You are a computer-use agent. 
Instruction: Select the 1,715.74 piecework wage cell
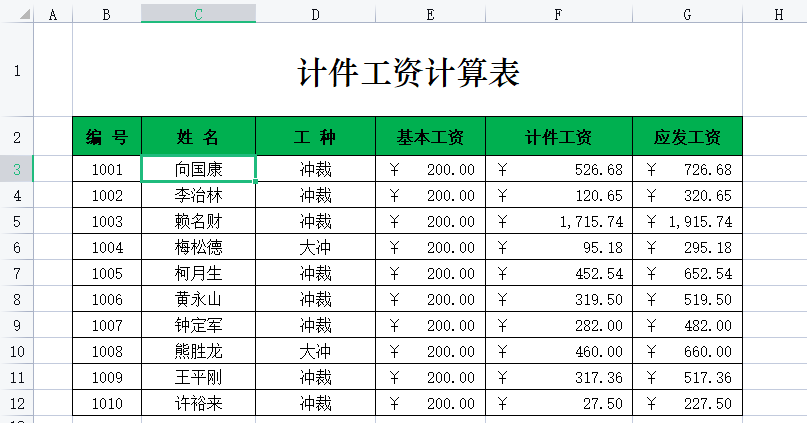[x=558, y=221]
